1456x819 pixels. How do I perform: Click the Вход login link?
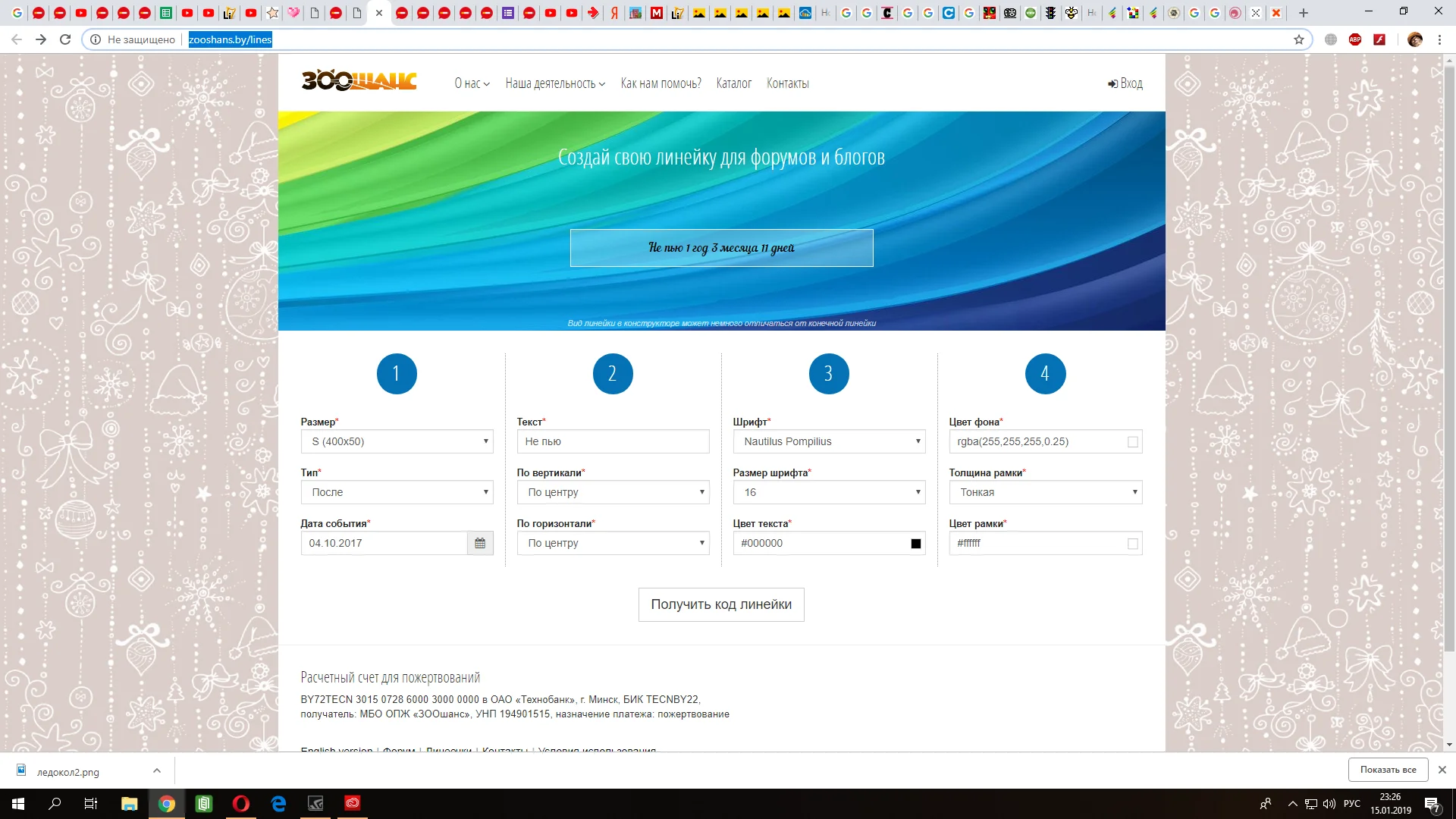click(x=1125, y=83)
